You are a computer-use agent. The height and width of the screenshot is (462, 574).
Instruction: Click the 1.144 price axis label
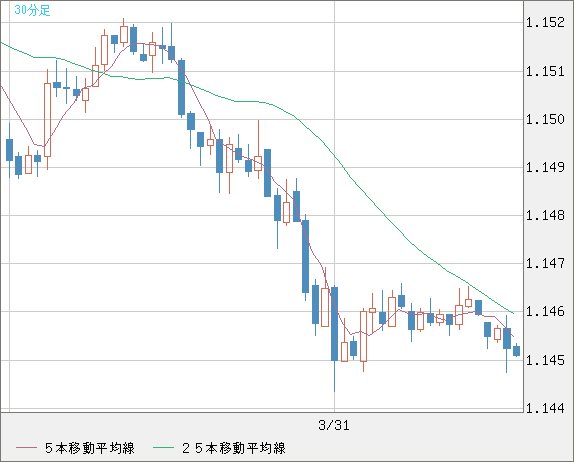(x=545, y=408)
